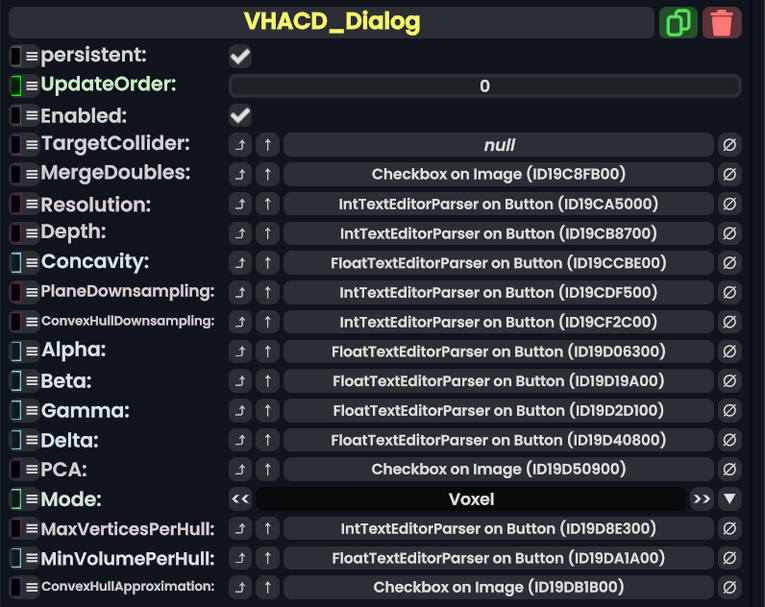
Task: Clear the MergeDoubles reference with null icon
Action: (729, 174)
